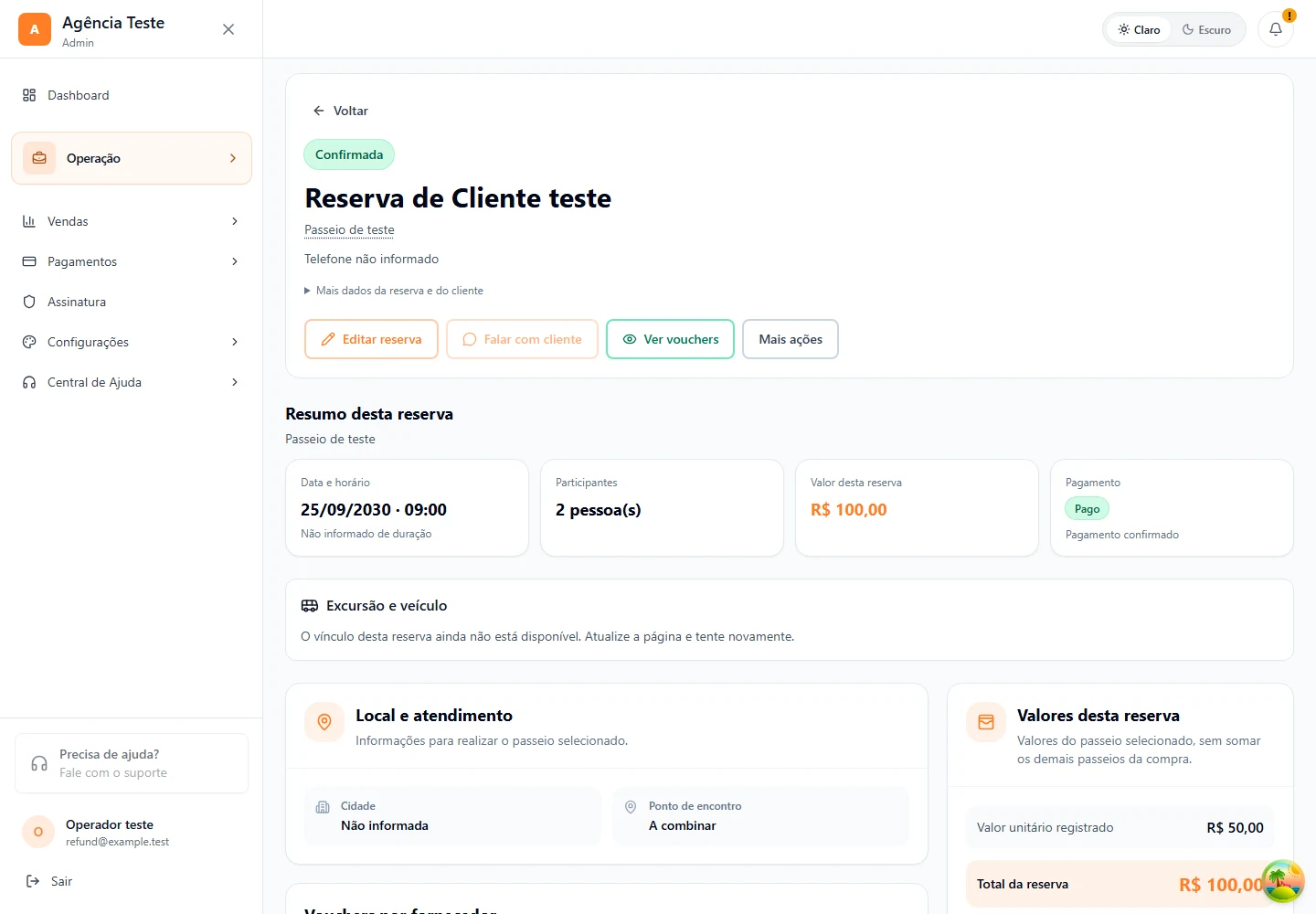The image size is (1316, 914).
Task: Expand the Configurações submenu chevron
Action: pyautogui.click(x=235, y=342)
